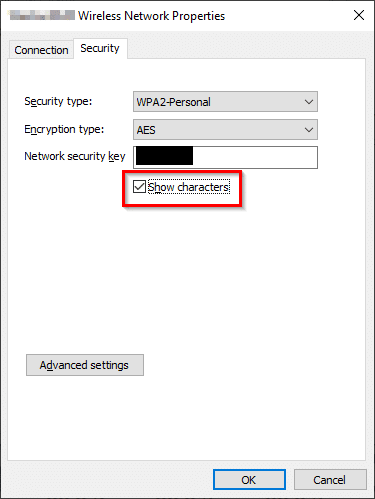Click the chevron arrow of Encryption type dropdown
This screenshot has height=499, width=375.
point(309,130)
